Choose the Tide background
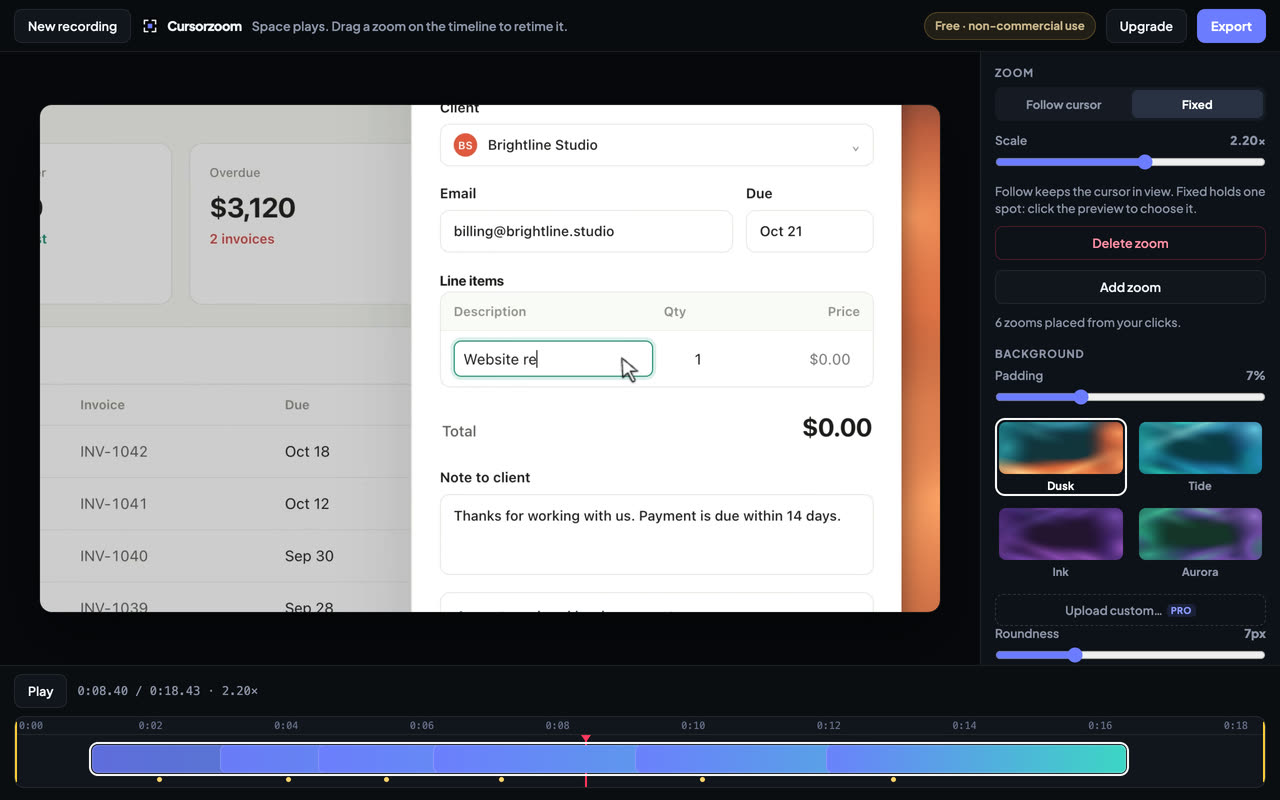Screen dimensions: 1280x800 tap(1200, 457)
